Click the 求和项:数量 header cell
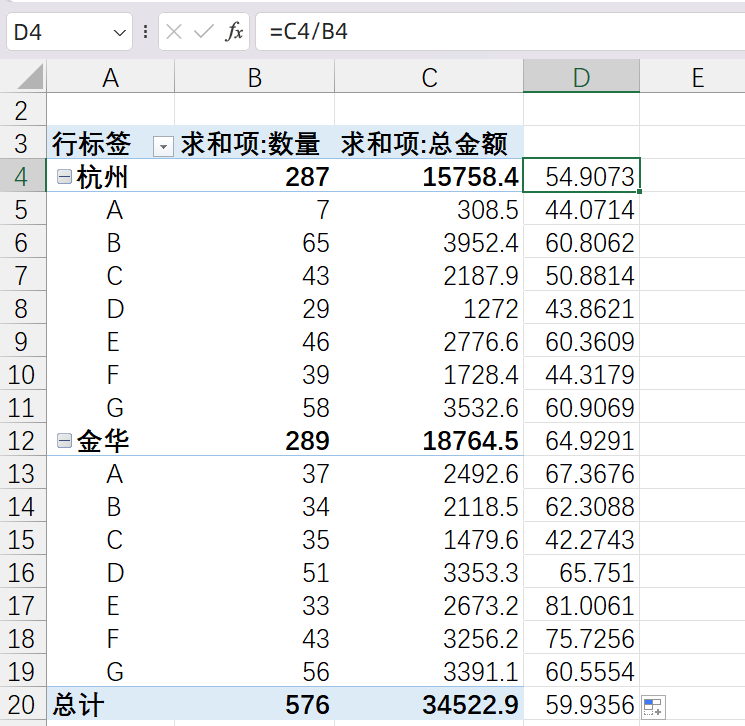 coord(255,143)
